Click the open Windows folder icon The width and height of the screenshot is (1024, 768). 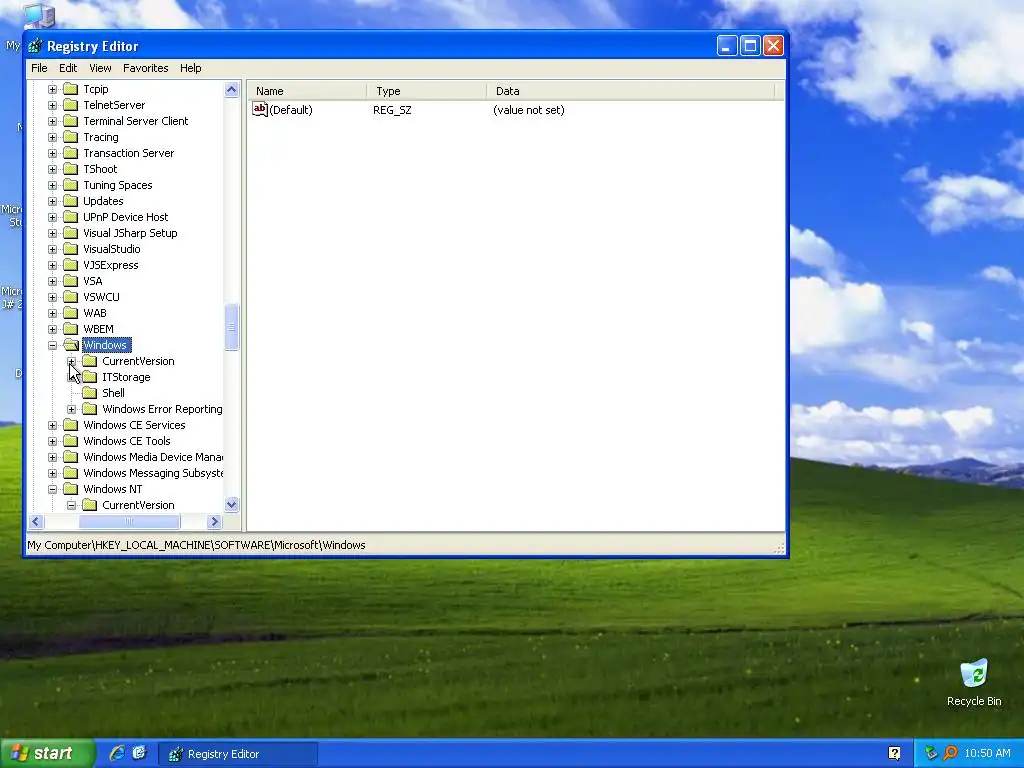click(71, 345)
